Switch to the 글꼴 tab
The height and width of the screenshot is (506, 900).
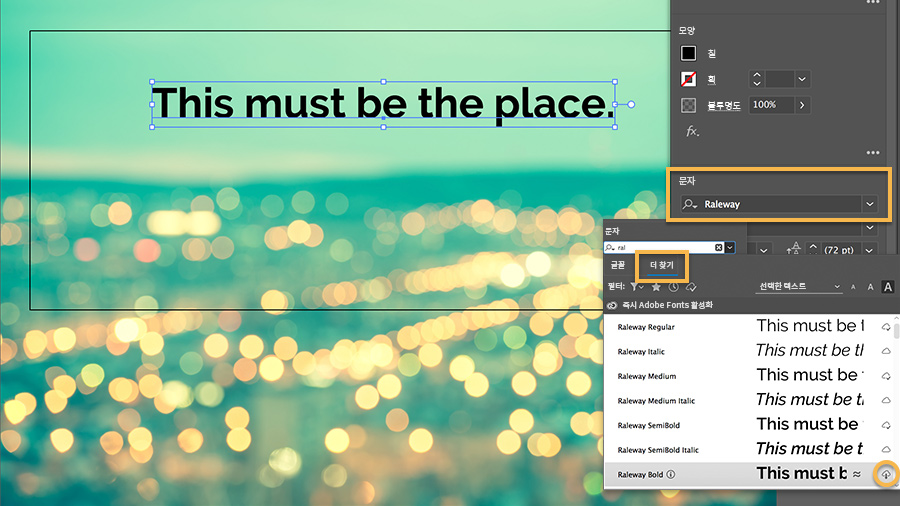618,264
